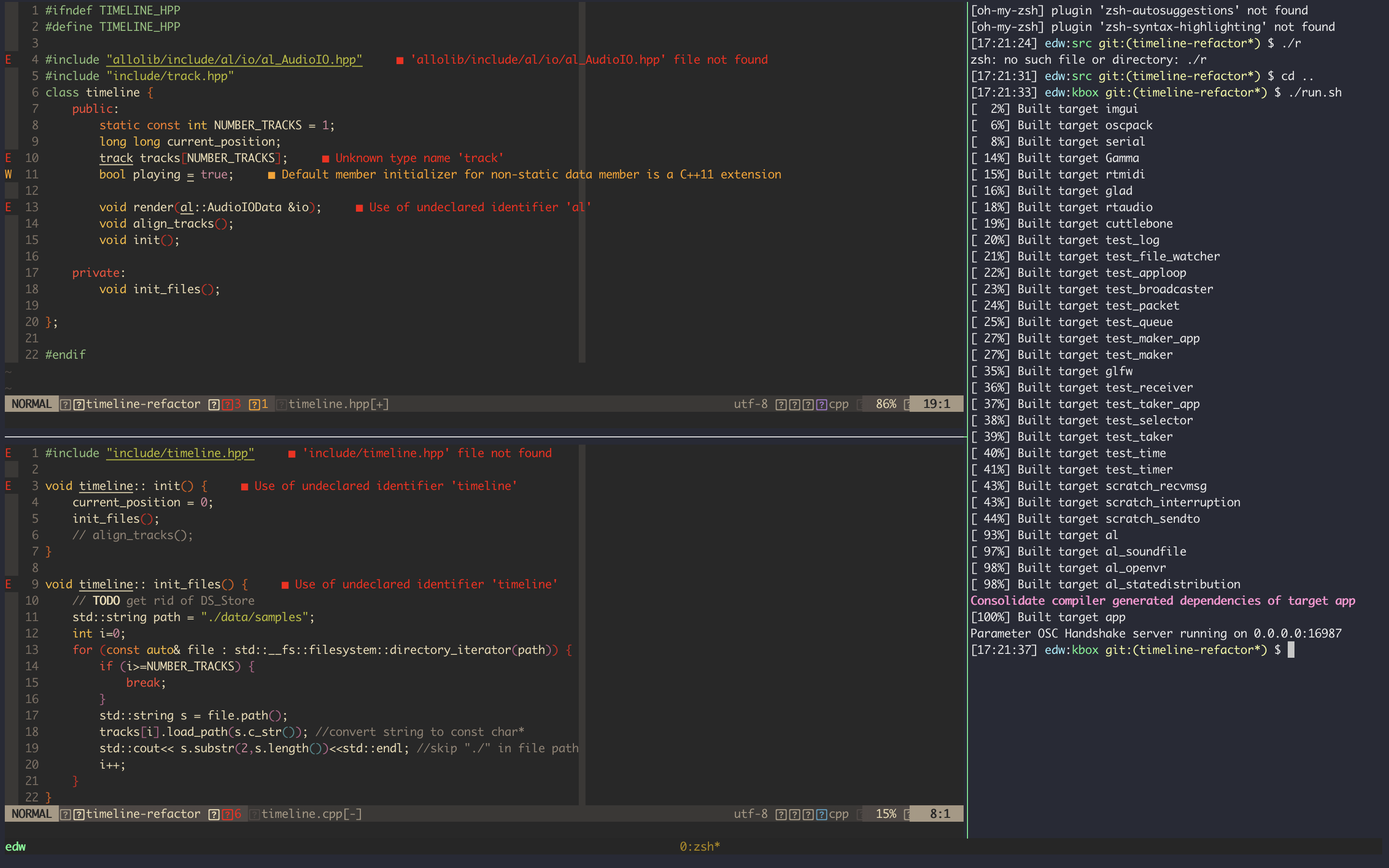Click utf-8 encoding in timeline.cpp status line
Screen dimensions: 1389x868
(750, 814)
